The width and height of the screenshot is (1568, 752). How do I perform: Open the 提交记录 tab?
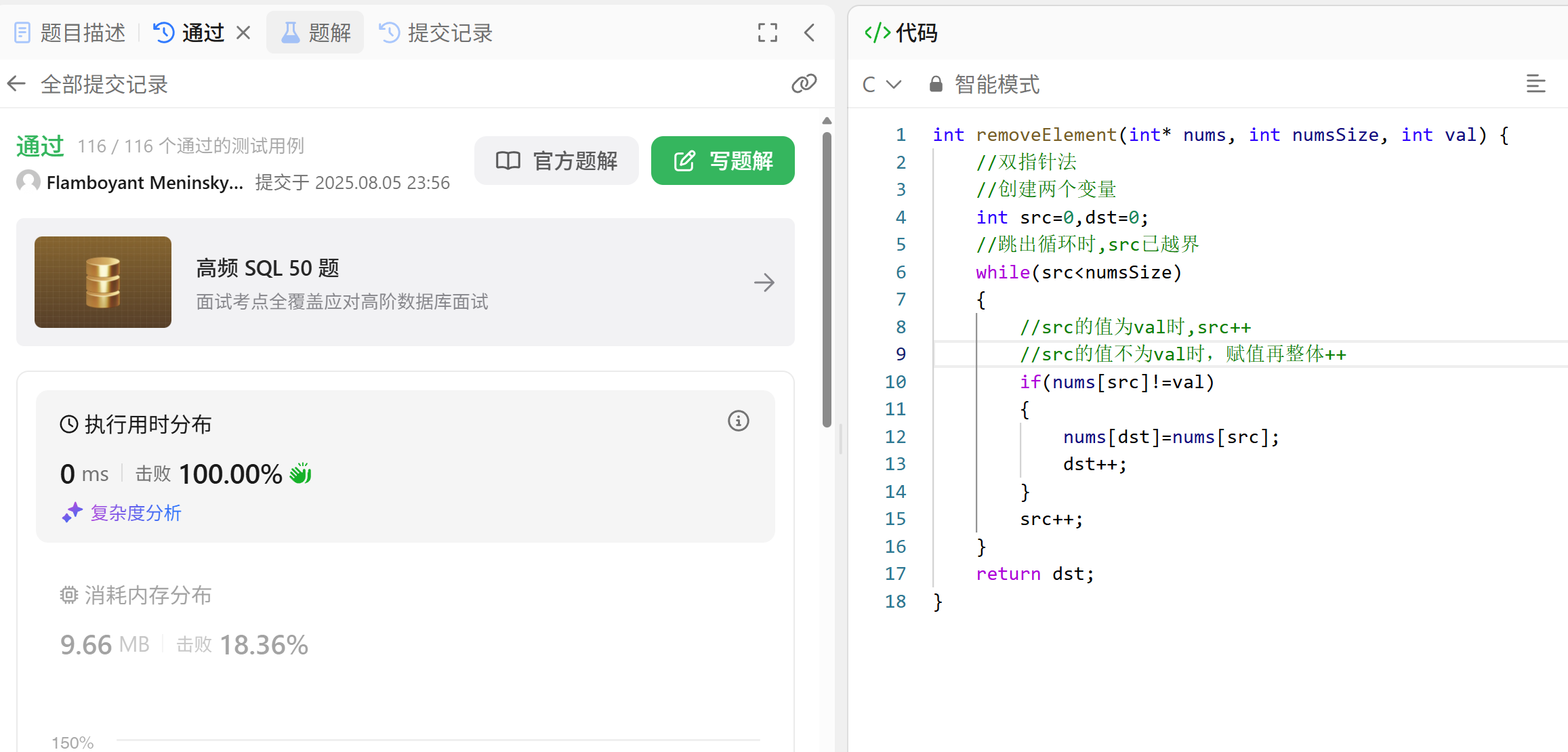pyautogui.click(x=436, y=33)
